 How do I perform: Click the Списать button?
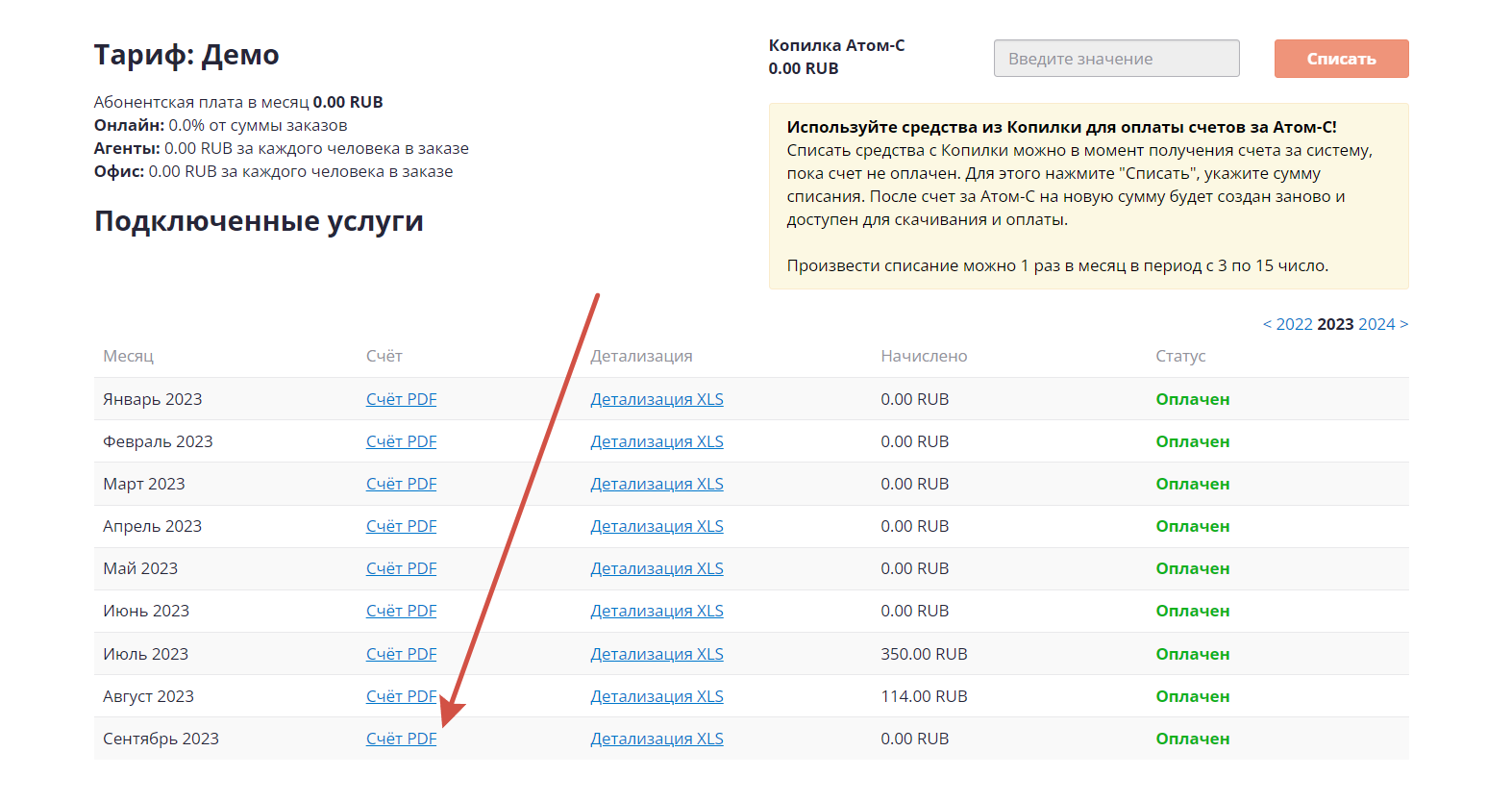click(1341, 59)
